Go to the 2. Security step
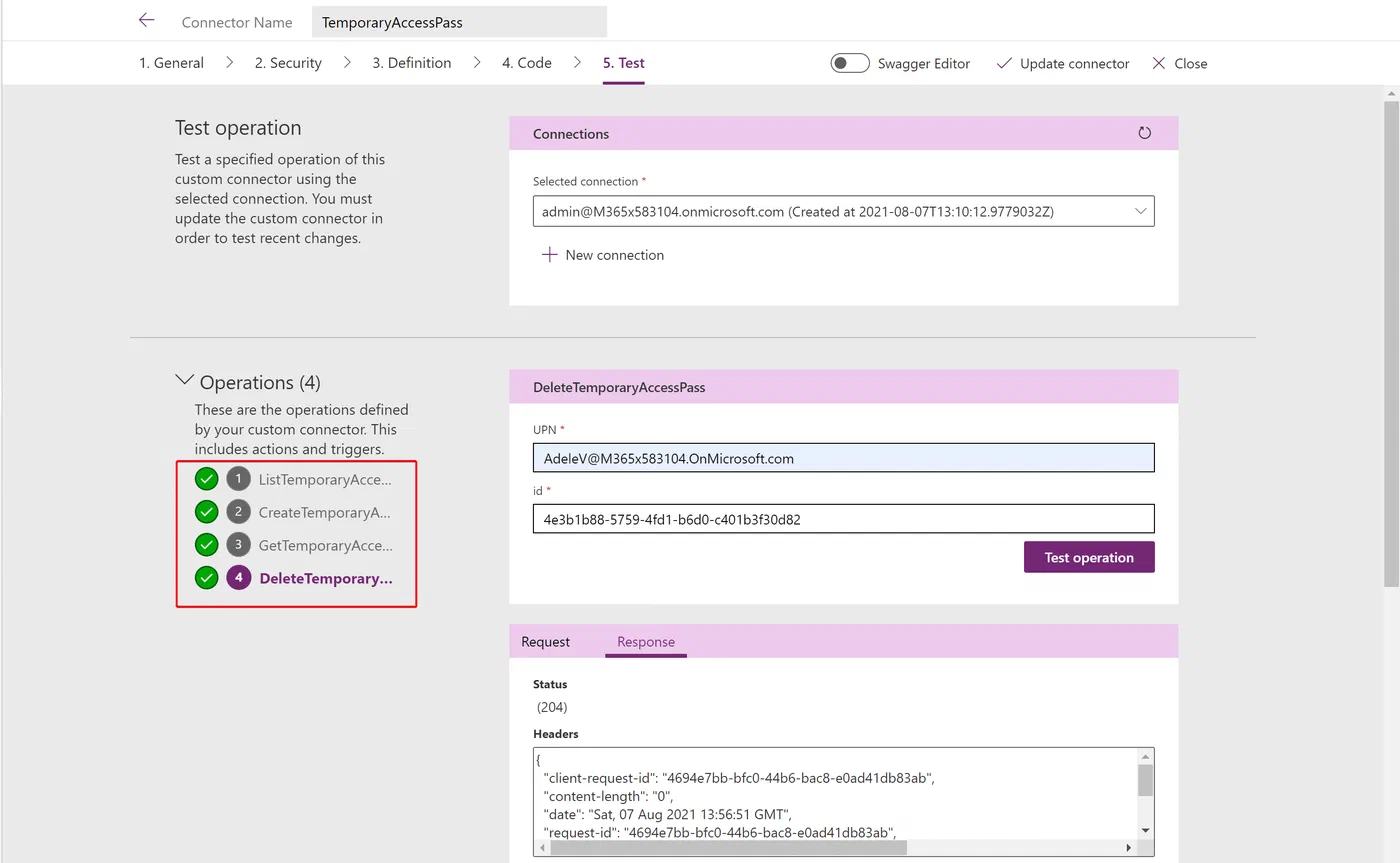1400x863 pixels. click(288, 63)
